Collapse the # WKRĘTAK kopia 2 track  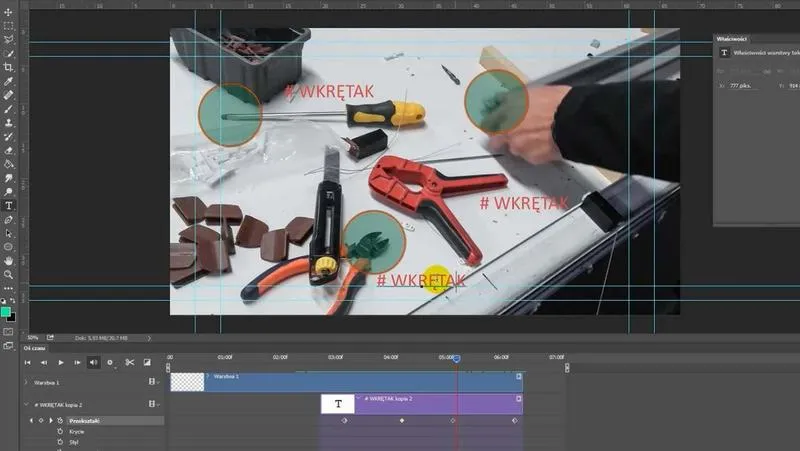point(26,405)
